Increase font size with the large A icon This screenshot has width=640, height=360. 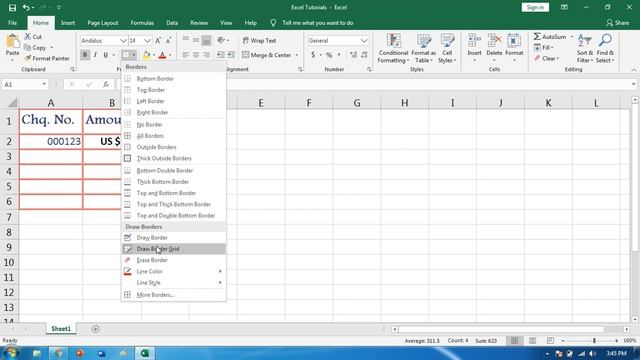[158, 40]
